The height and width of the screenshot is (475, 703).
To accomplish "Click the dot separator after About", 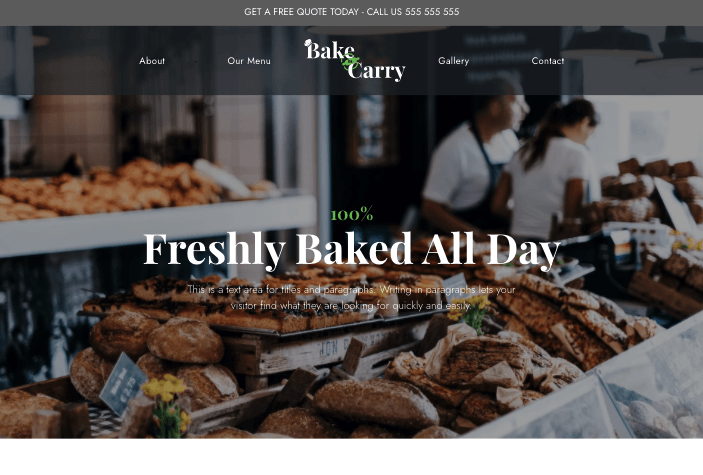I will click(x=196, y=61).
